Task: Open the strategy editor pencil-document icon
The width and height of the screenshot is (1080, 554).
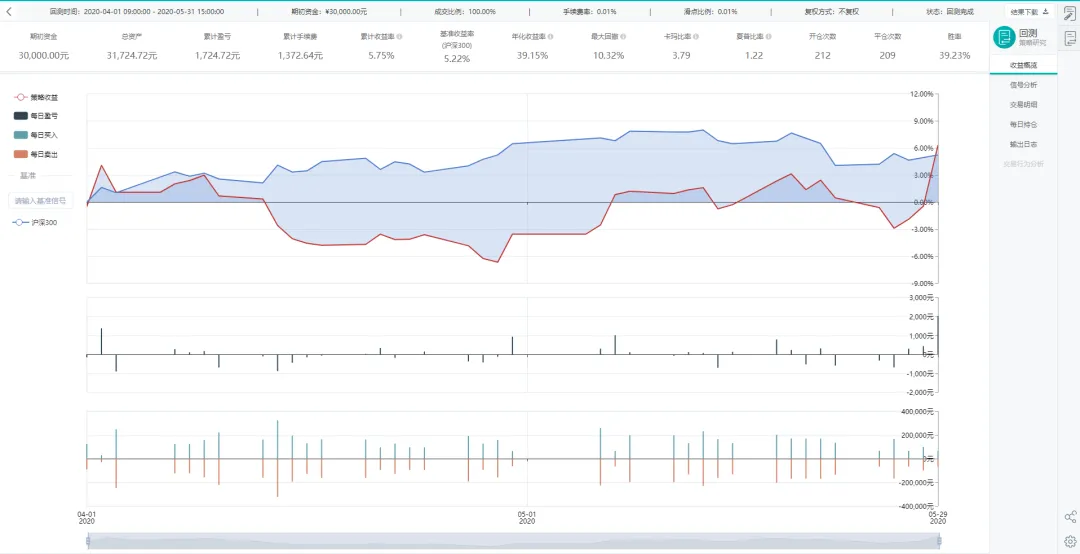Action: click(x=1070, y=13)
